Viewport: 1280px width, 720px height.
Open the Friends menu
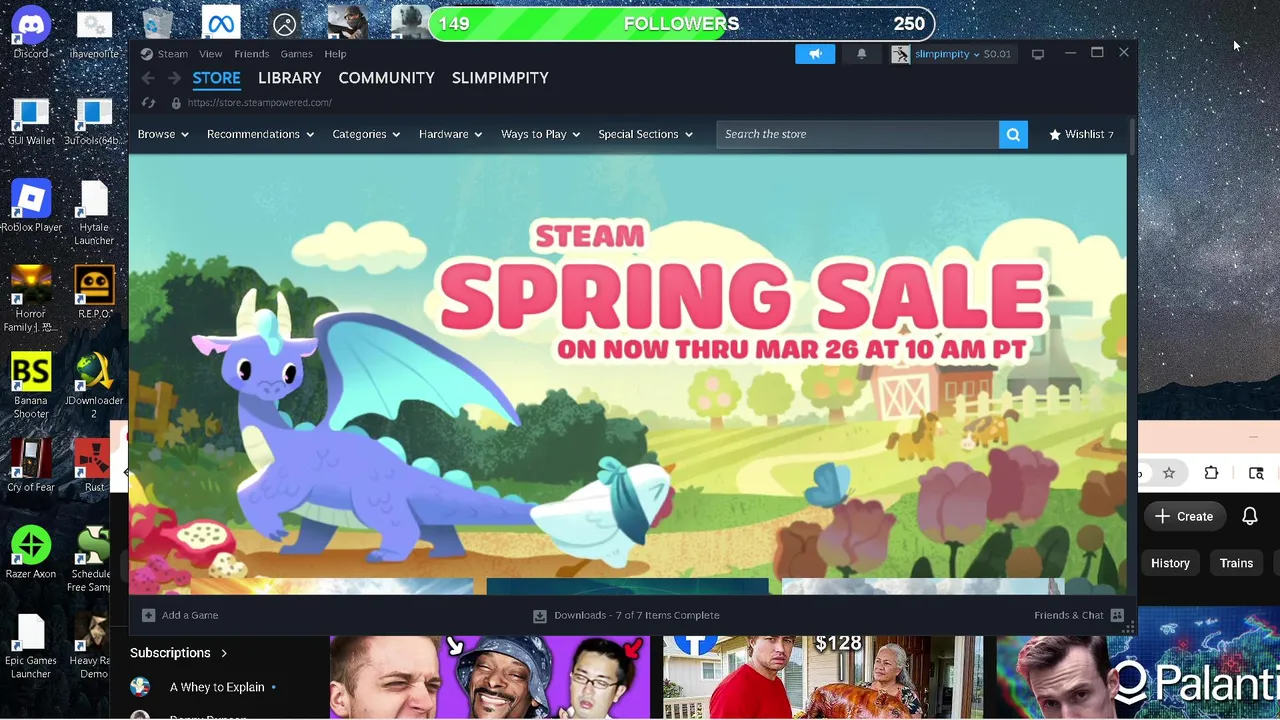pos(251,54)
